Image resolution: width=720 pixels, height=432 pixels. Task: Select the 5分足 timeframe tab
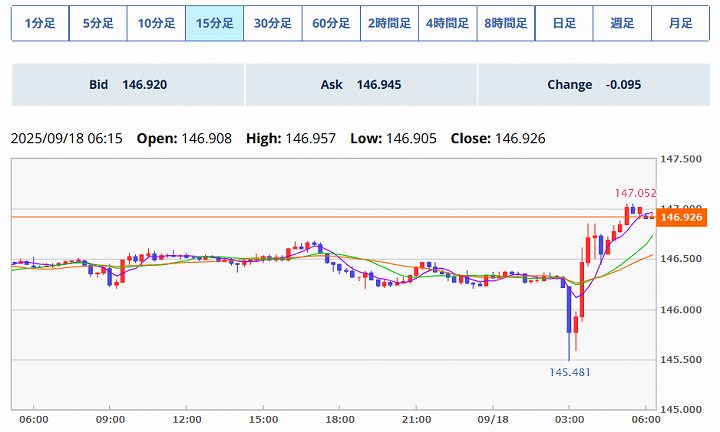(x=98, y=23)
